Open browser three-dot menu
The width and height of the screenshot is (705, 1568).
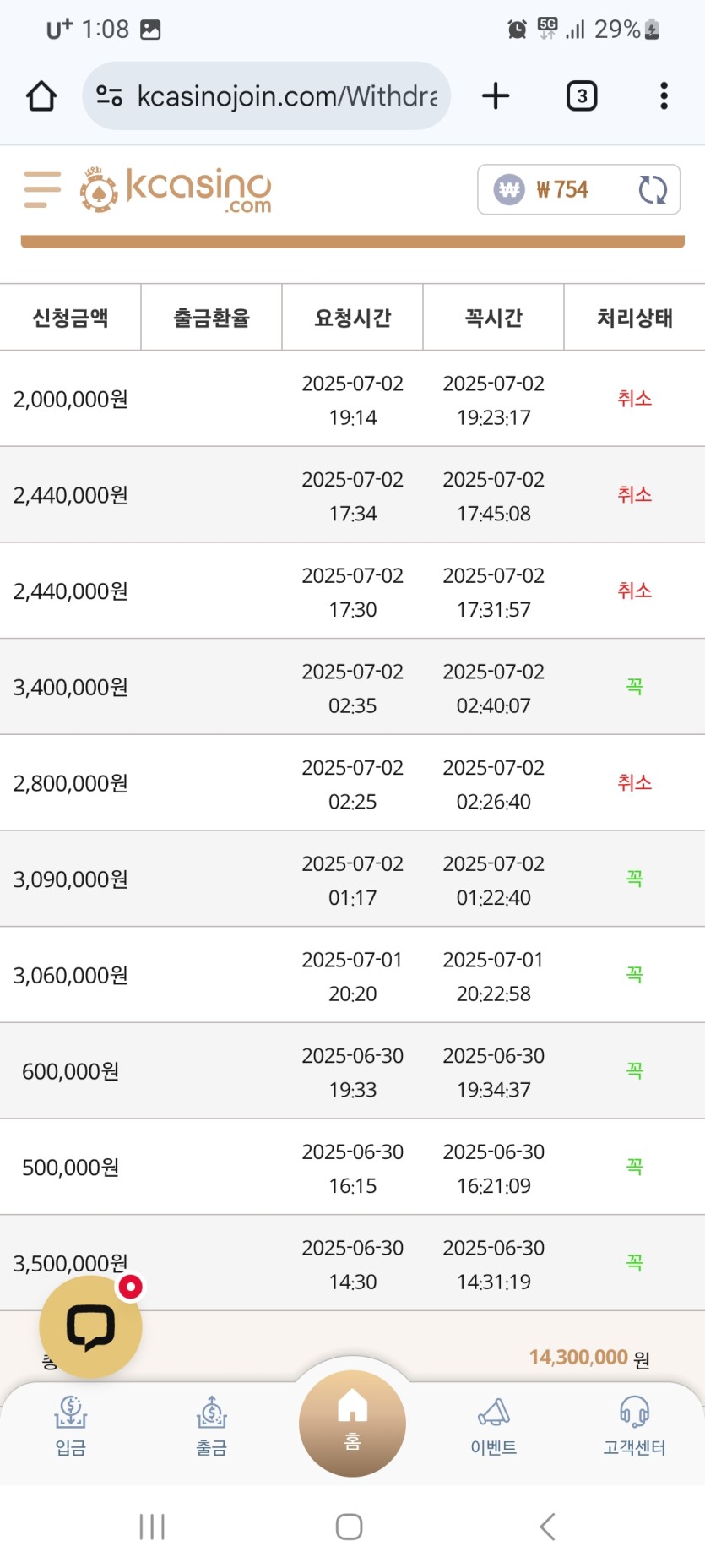tap(664, 96)
